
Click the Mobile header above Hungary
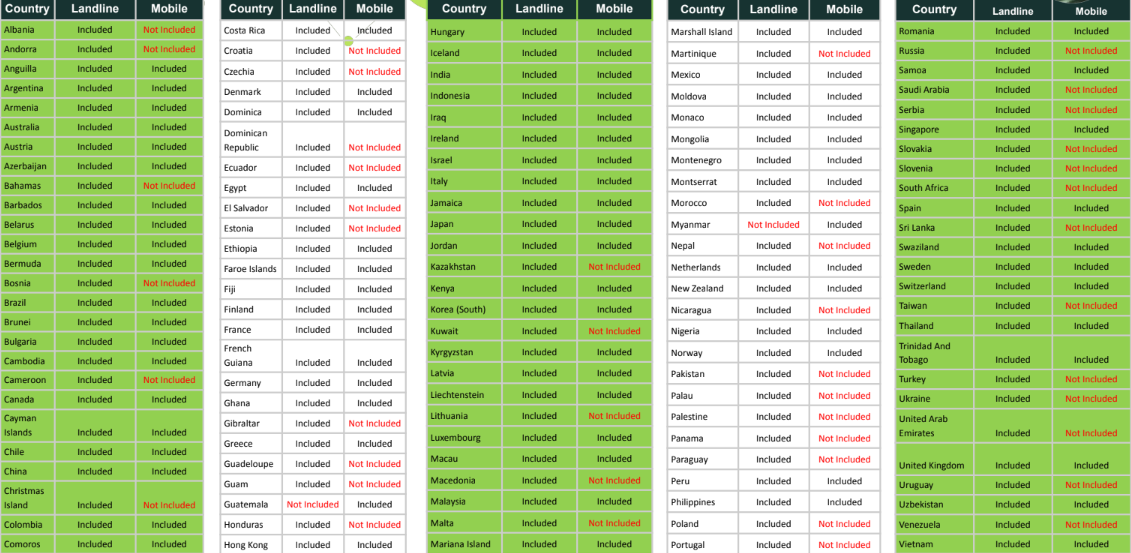(614, 9)
